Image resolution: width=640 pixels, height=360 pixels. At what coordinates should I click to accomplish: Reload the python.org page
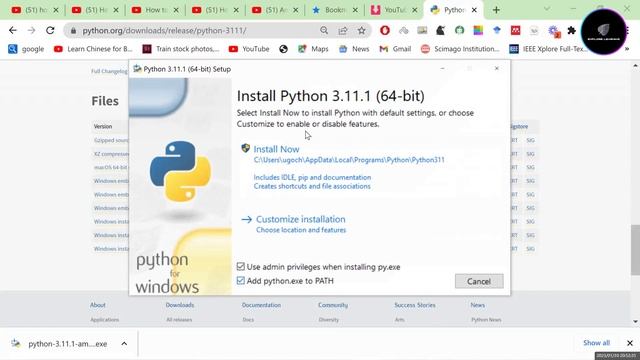[x=50, y=31]
